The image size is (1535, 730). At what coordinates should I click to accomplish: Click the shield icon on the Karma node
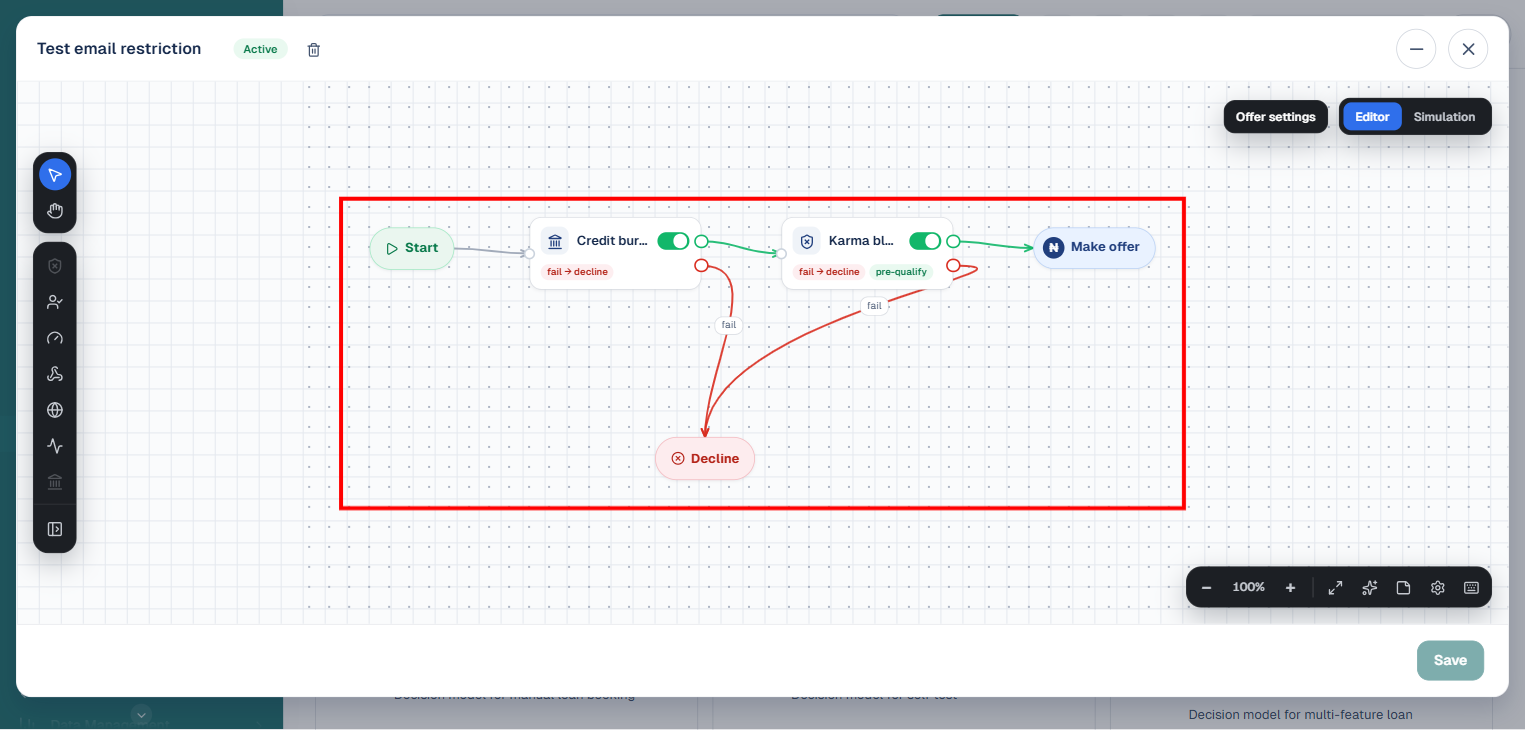pos(807,241)
